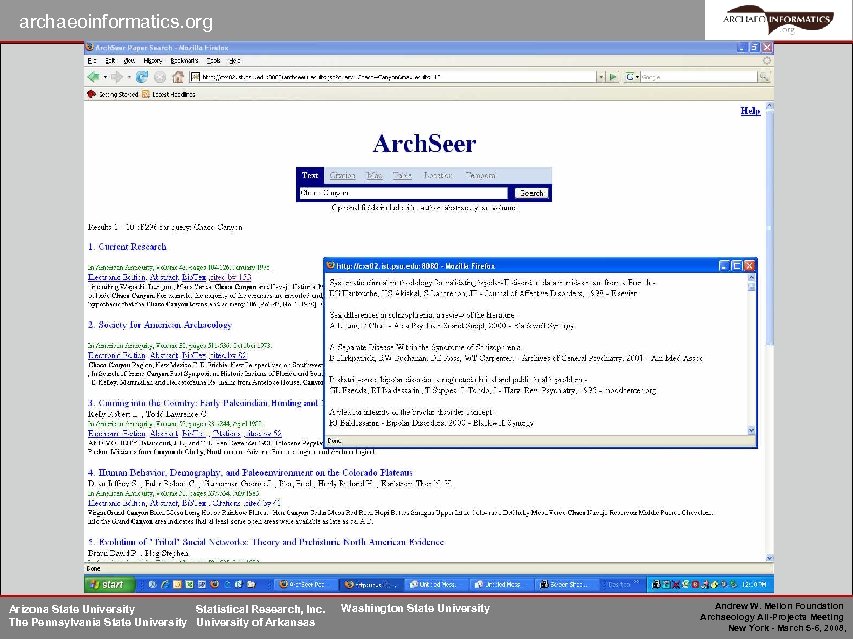The width and height of the screenshot is (853, 639).
Task: Open the search engine selector dropdown
Action: (631, 76)
